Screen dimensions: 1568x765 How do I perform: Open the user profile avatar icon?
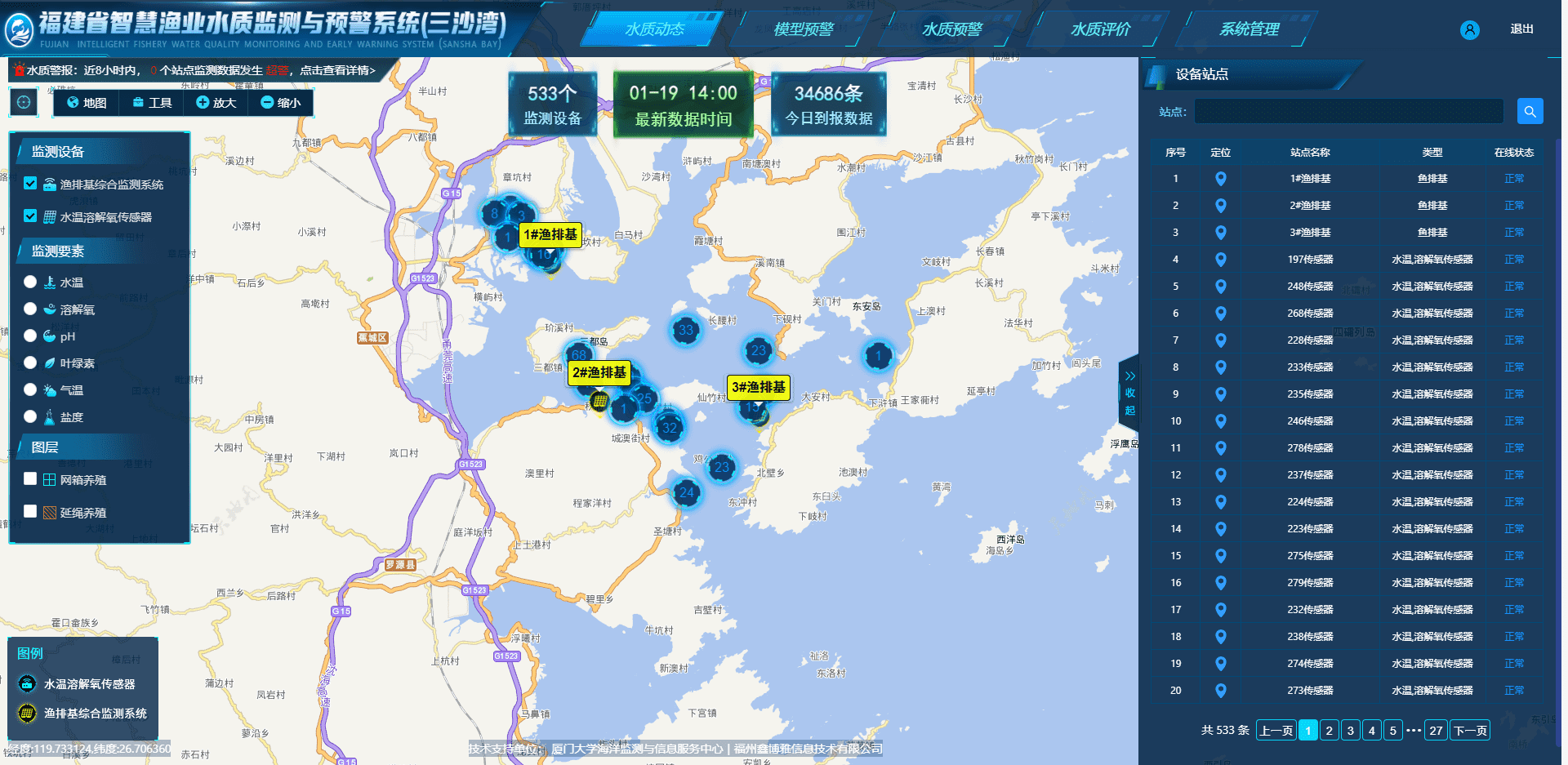point(1469,30)
